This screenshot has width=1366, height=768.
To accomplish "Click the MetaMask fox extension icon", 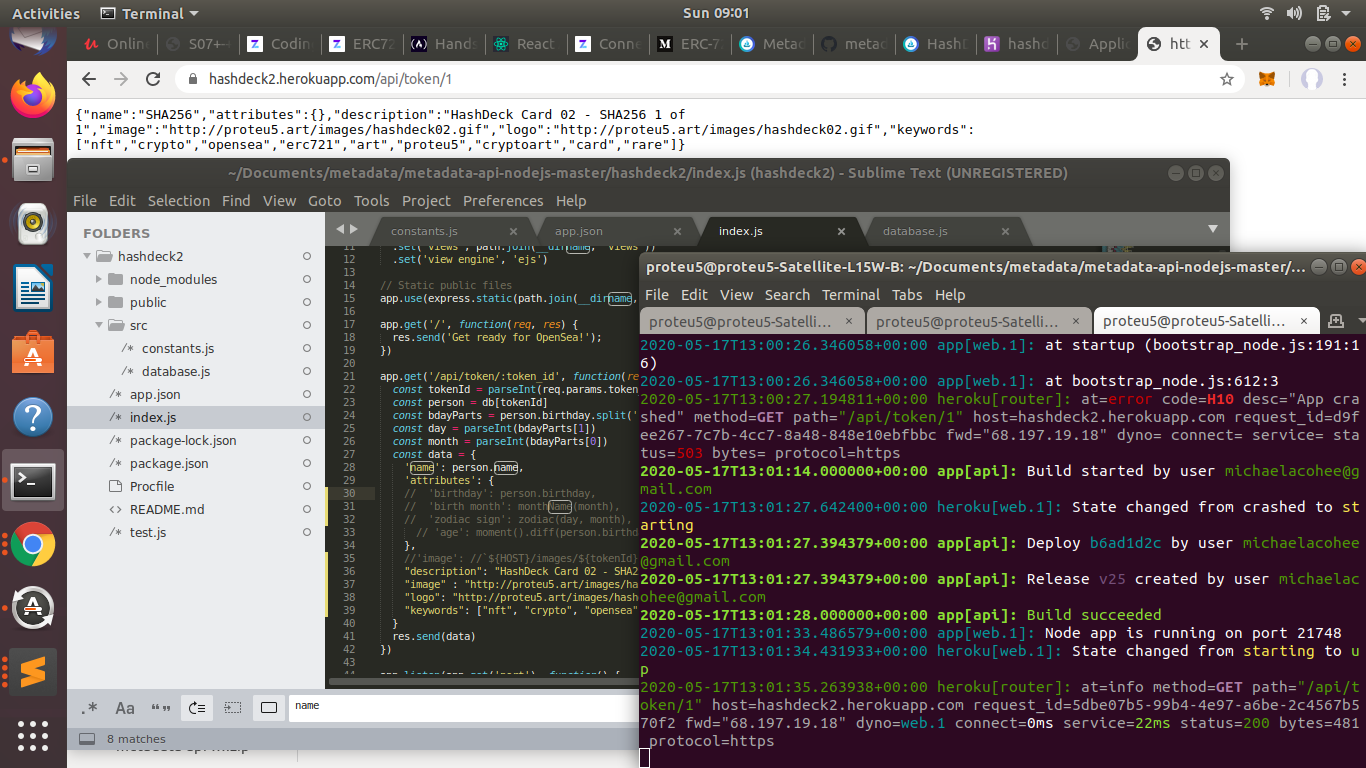I will 1267,79.
